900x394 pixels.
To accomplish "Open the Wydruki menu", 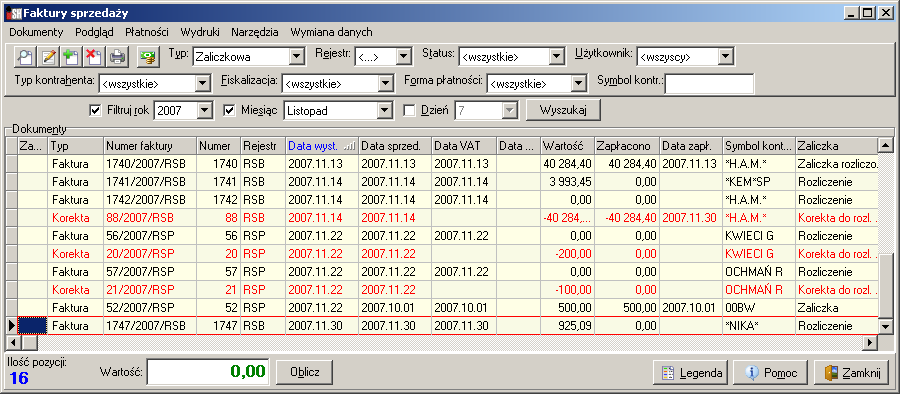I will (x=200, y=32).
